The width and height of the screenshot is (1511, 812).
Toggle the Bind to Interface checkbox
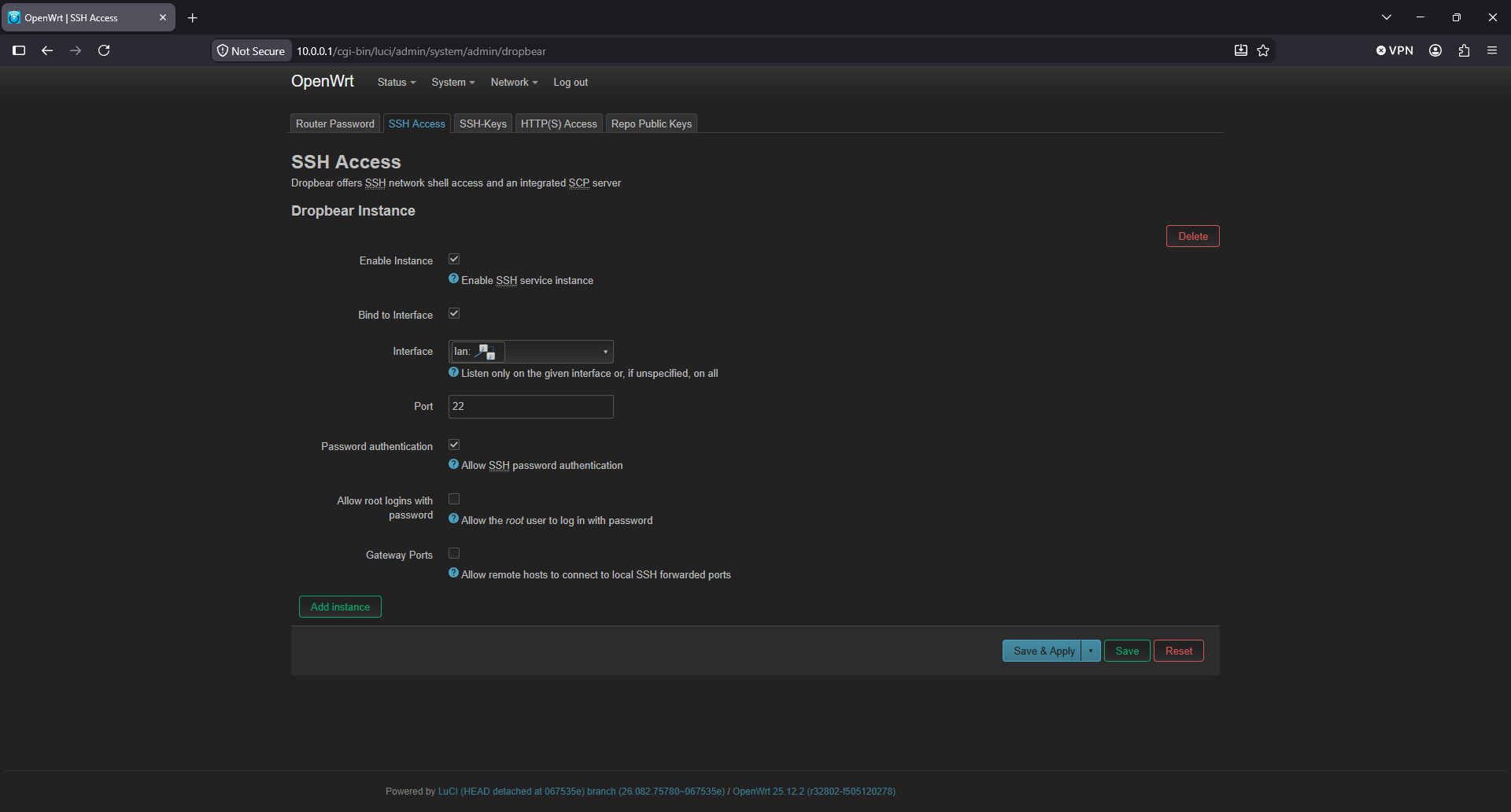pyautogui.click(x=454, y=313)
